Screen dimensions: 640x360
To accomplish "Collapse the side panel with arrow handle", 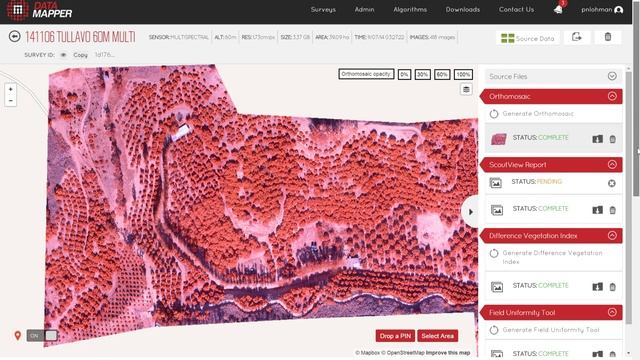I will tap(470, 212).
